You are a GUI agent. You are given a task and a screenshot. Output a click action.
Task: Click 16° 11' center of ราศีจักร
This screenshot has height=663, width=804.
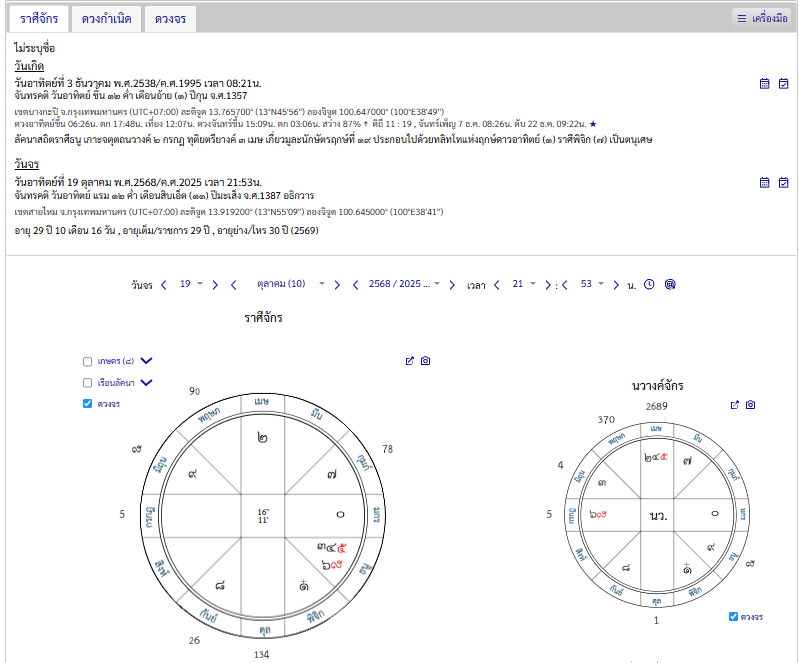[x=263, y=516]
